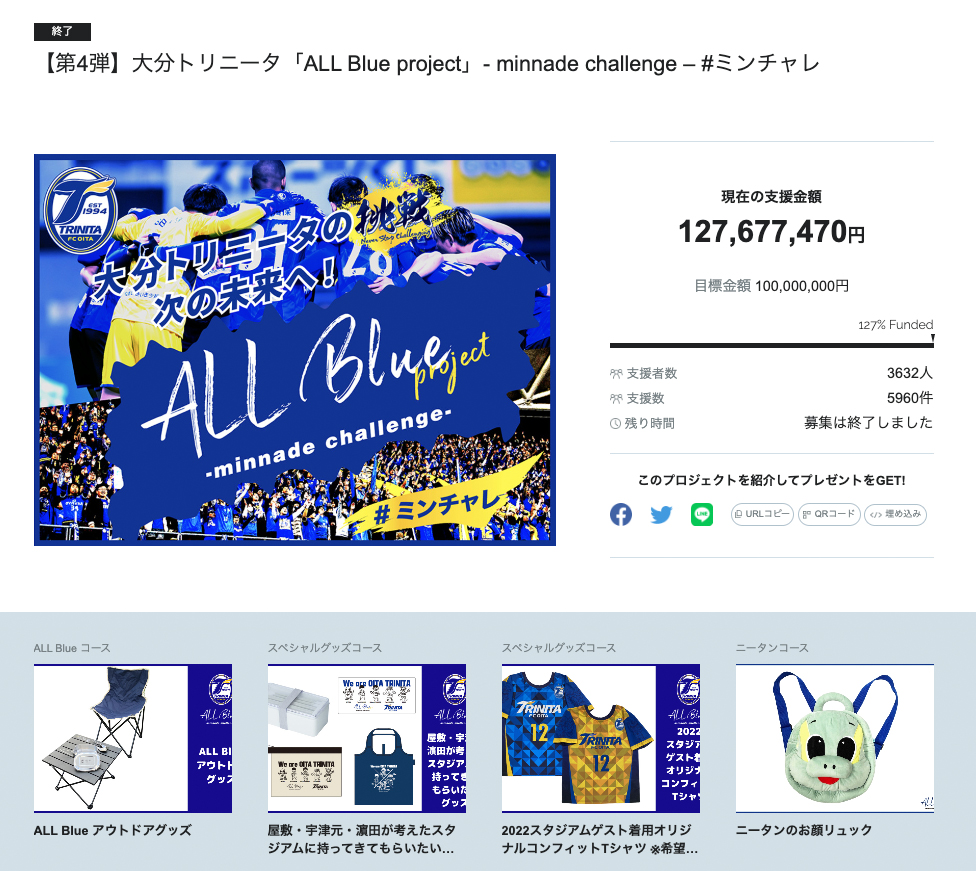The height and width of the screenshot is (871, 976).
Task: Open tote bag special goods thumbnail
Action: pyautogui.click(x=367, y=738)
